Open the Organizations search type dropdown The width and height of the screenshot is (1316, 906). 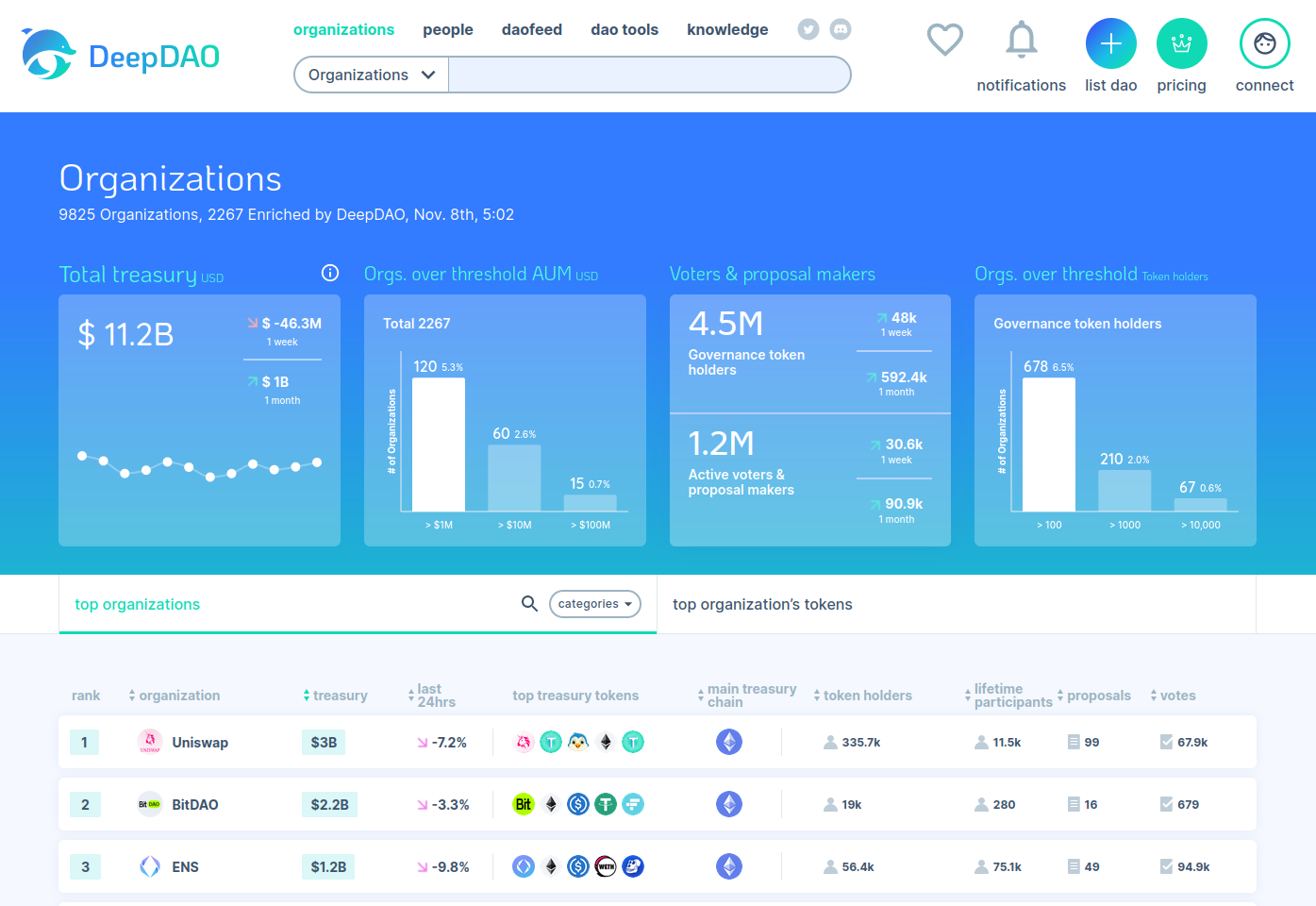click(x=372, y=75)
